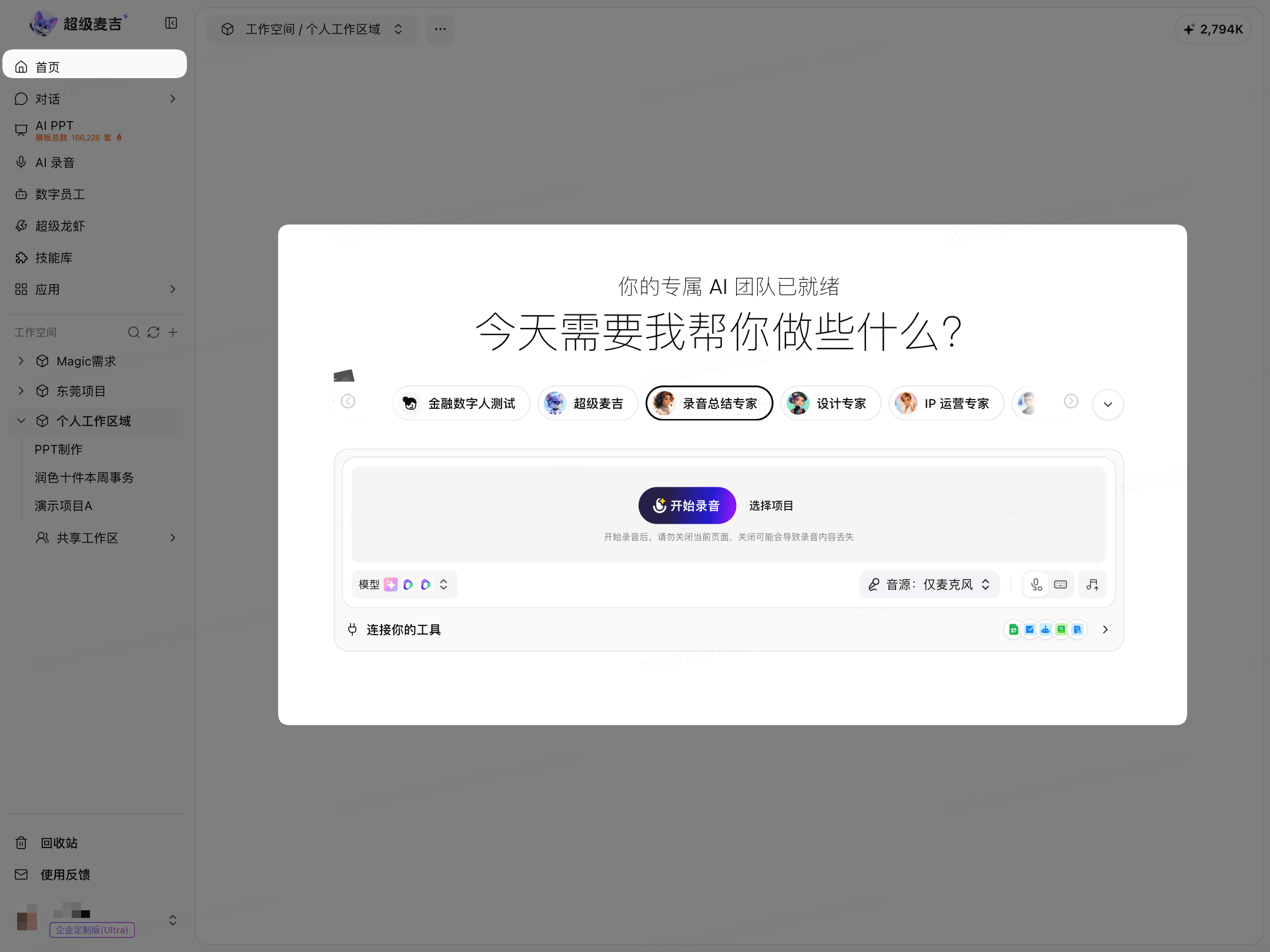
Task: Select the 录音总结专家 agent
Action: [709, 404]
